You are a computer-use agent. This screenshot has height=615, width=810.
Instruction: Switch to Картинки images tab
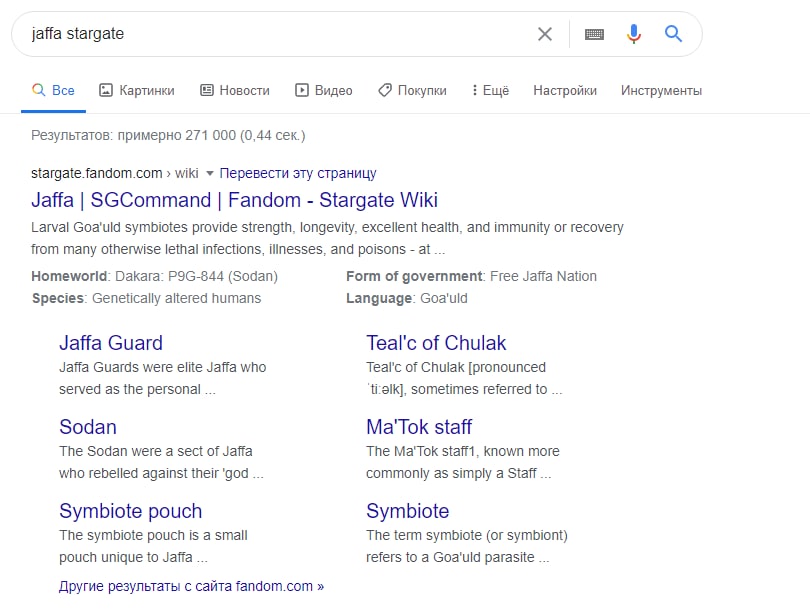point(137,90)
